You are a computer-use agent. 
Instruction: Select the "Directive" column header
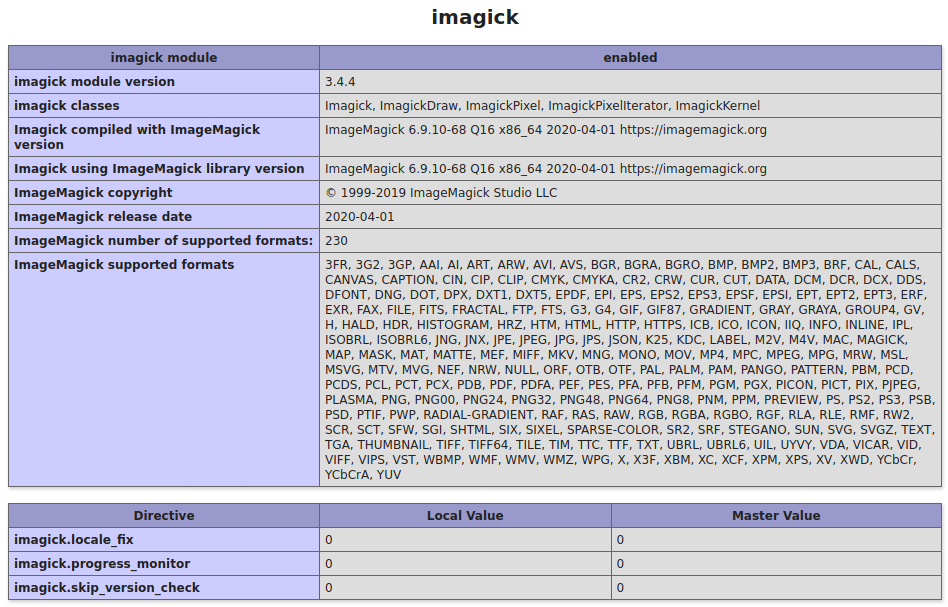(164, 516)
